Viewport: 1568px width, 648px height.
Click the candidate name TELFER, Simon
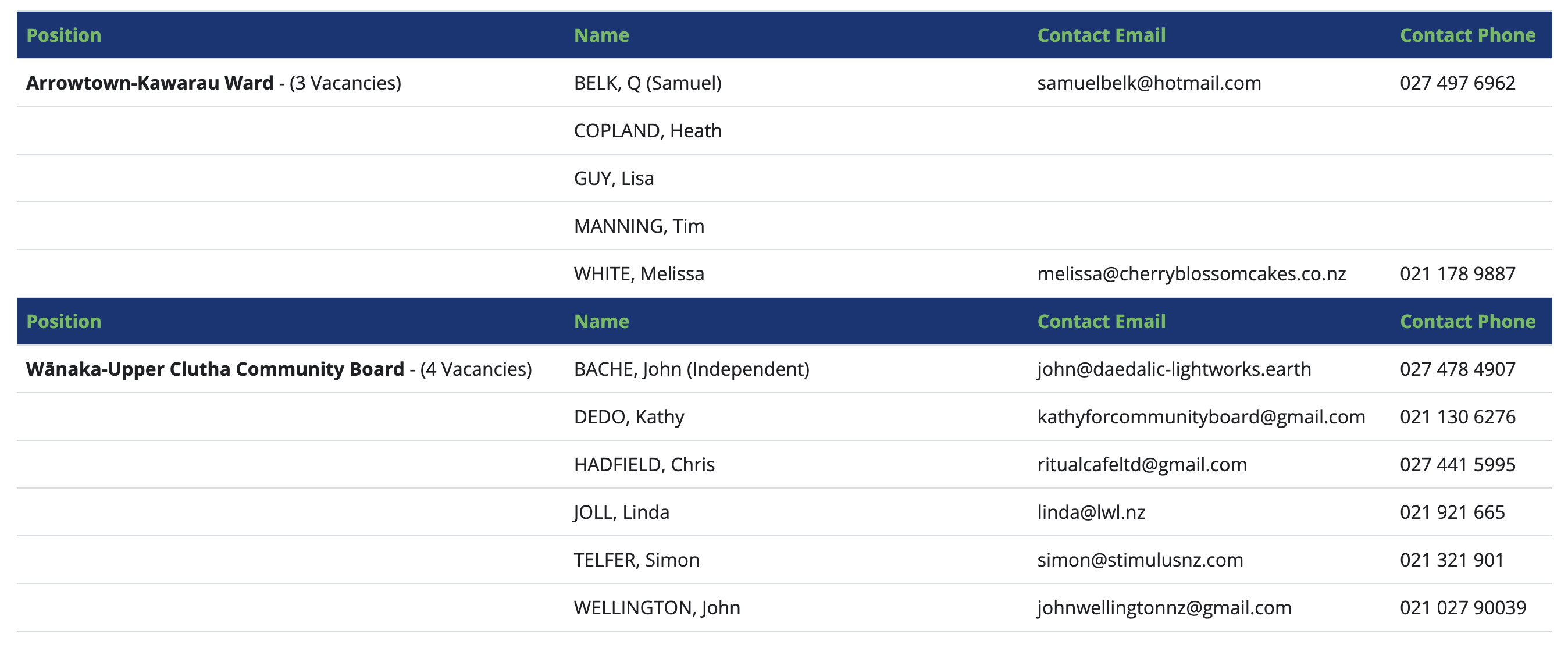coord(636,560)
